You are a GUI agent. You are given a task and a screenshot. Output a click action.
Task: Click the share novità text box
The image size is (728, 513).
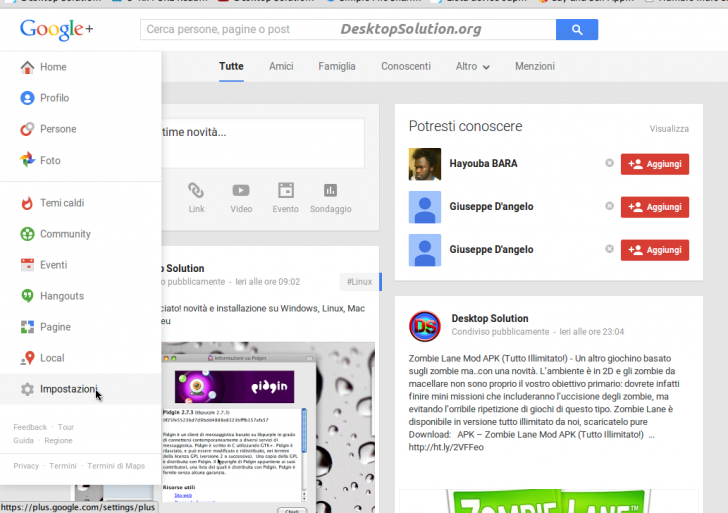tap(262, 143)
